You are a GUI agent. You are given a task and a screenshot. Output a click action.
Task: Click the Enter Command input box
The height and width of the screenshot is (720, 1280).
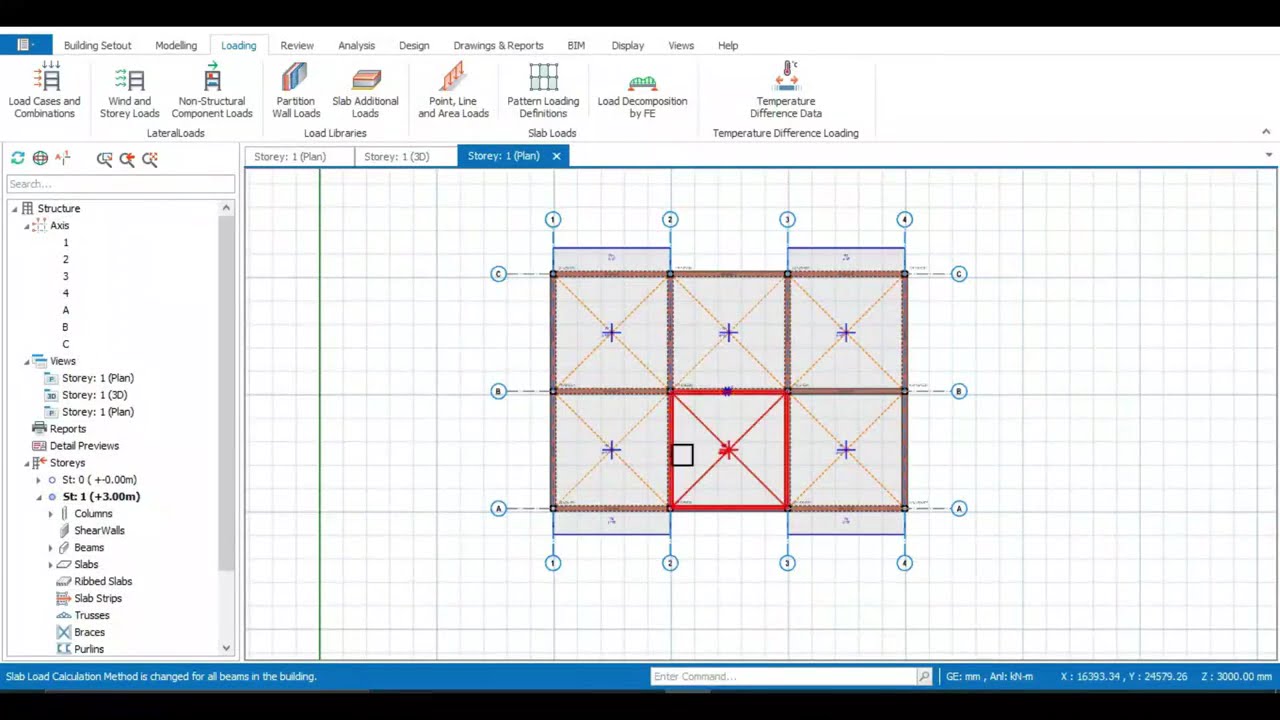pos(784,677)
